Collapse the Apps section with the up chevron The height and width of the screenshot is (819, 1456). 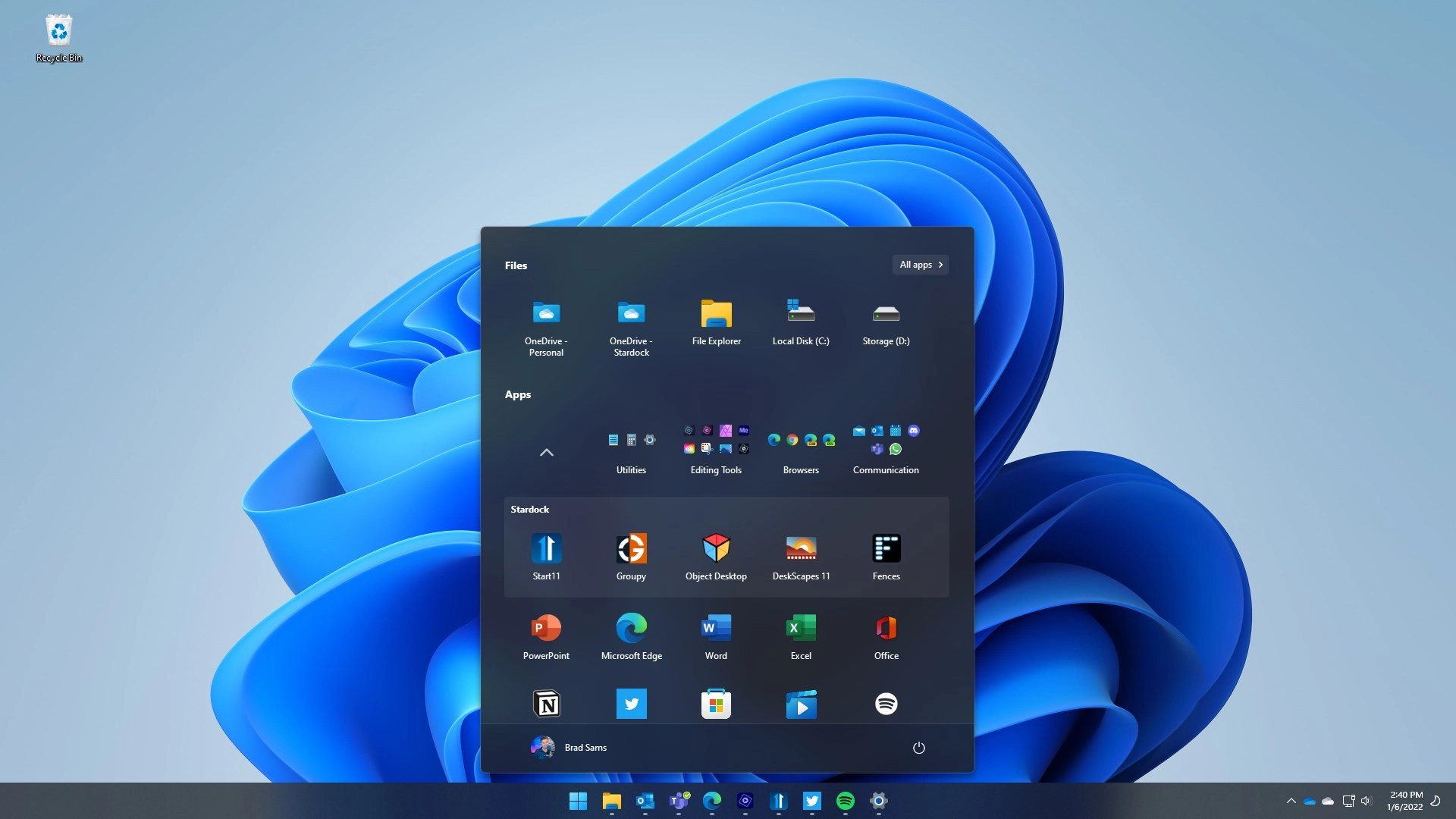tap(546, 453)
